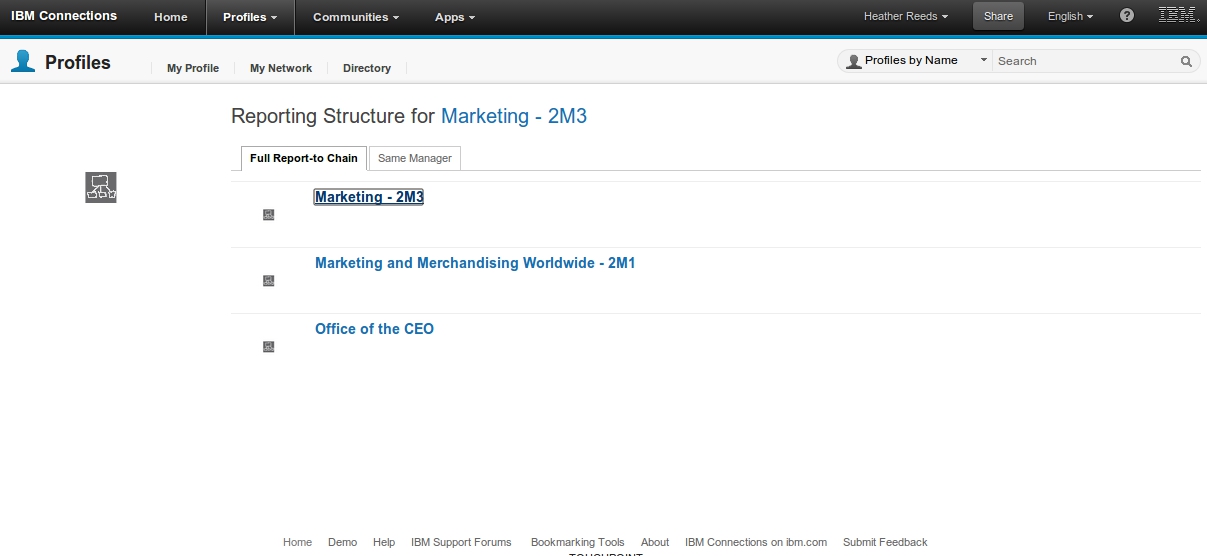1207x556 pixels.
Task: Click small photo icon beside Marketing and Merchandising Worldwide
Action: (268, 281)
